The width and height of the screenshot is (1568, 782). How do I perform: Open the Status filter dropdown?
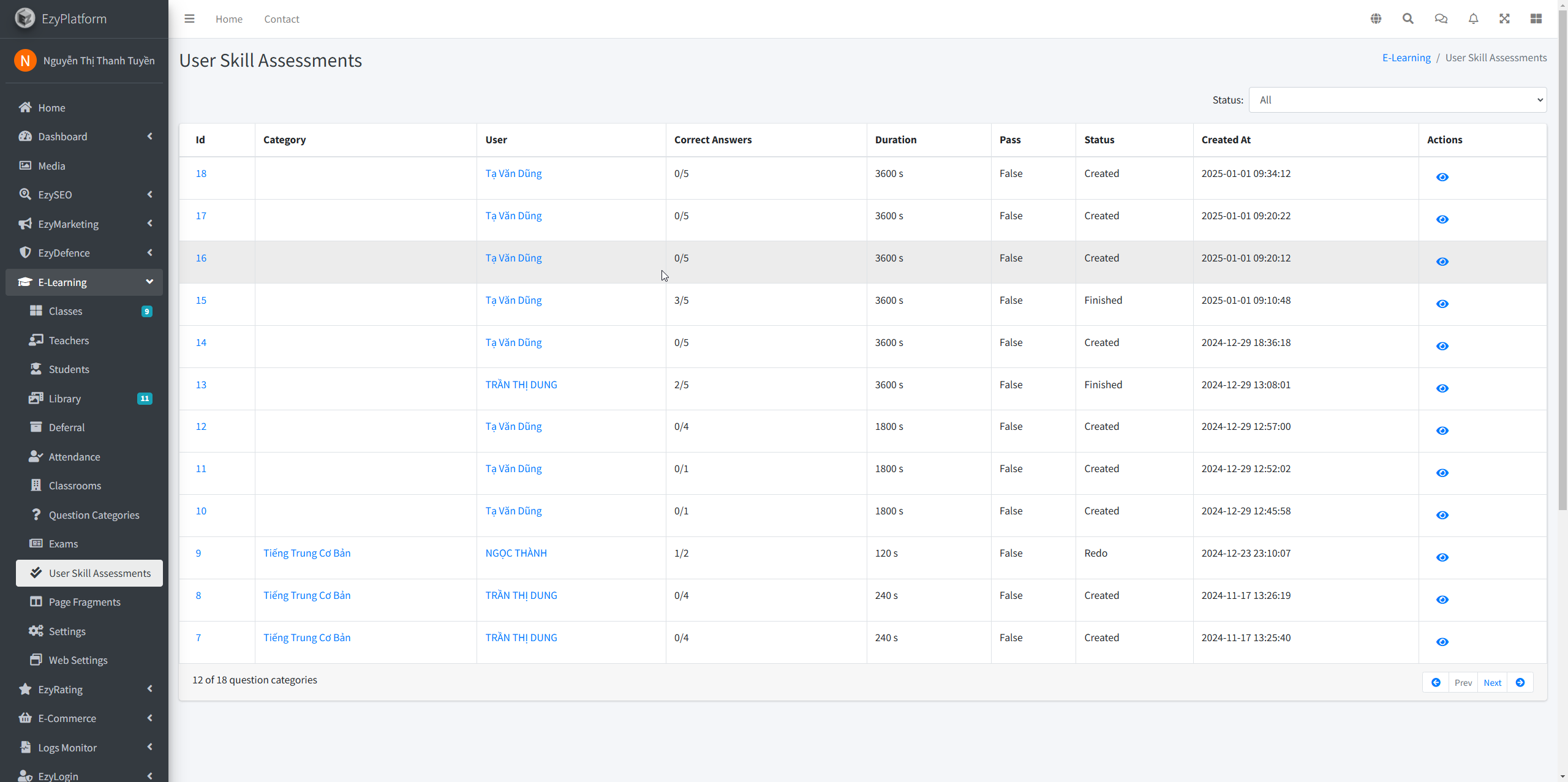pyautogui.click(x=1397, y=100)
